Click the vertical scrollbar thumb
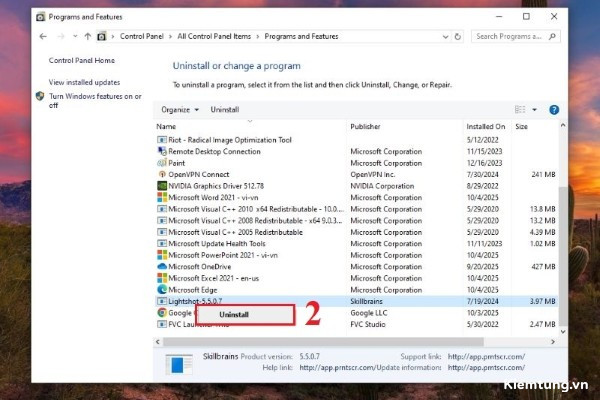This screenshot has width=600, height=400. pyautogui.click(x=563, y=256)
